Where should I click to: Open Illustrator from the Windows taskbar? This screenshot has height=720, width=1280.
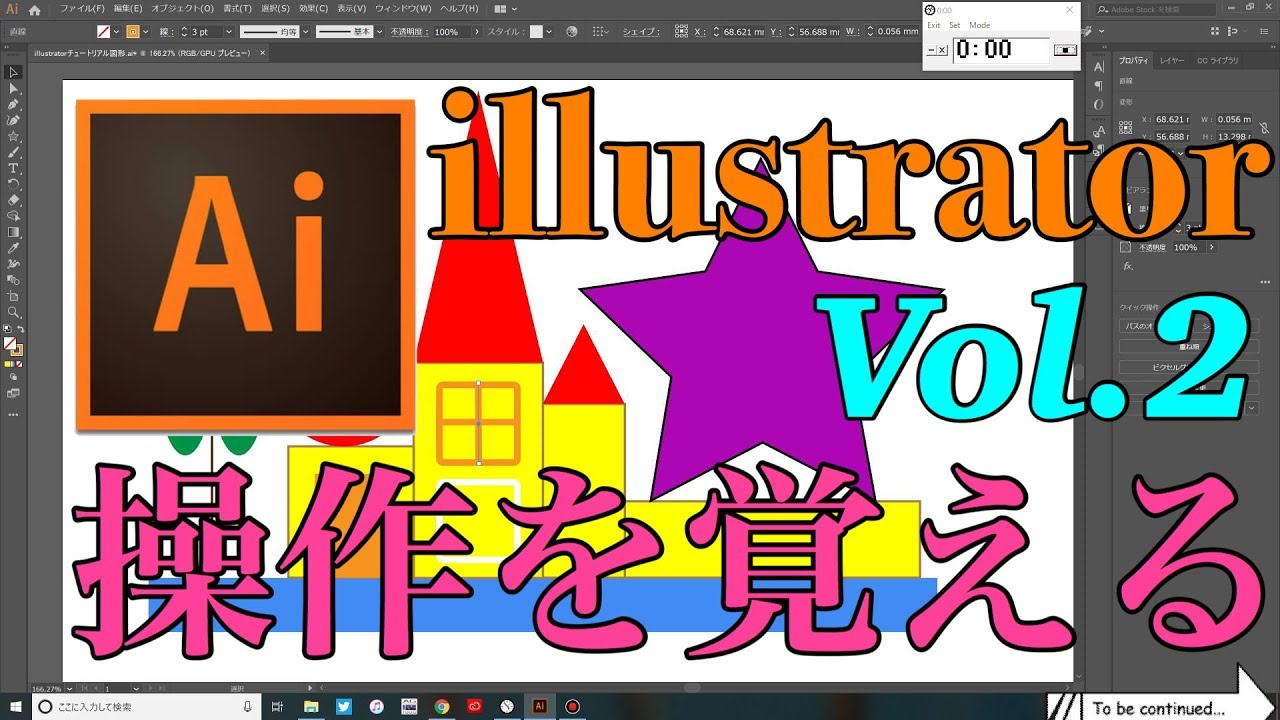pos(540,706)
